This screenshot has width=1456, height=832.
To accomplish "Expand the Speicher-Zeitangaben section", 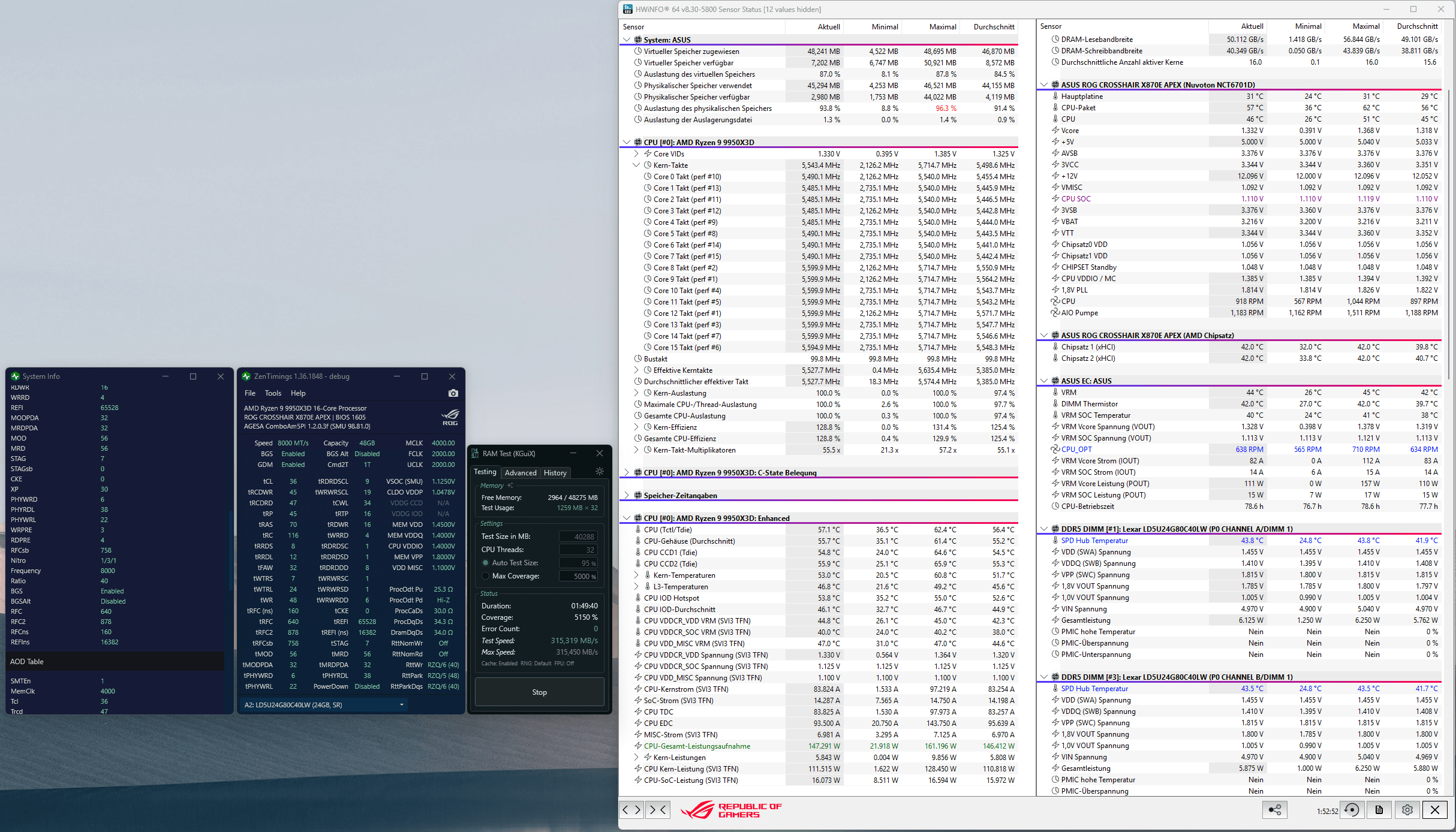I will coord(627,496).
